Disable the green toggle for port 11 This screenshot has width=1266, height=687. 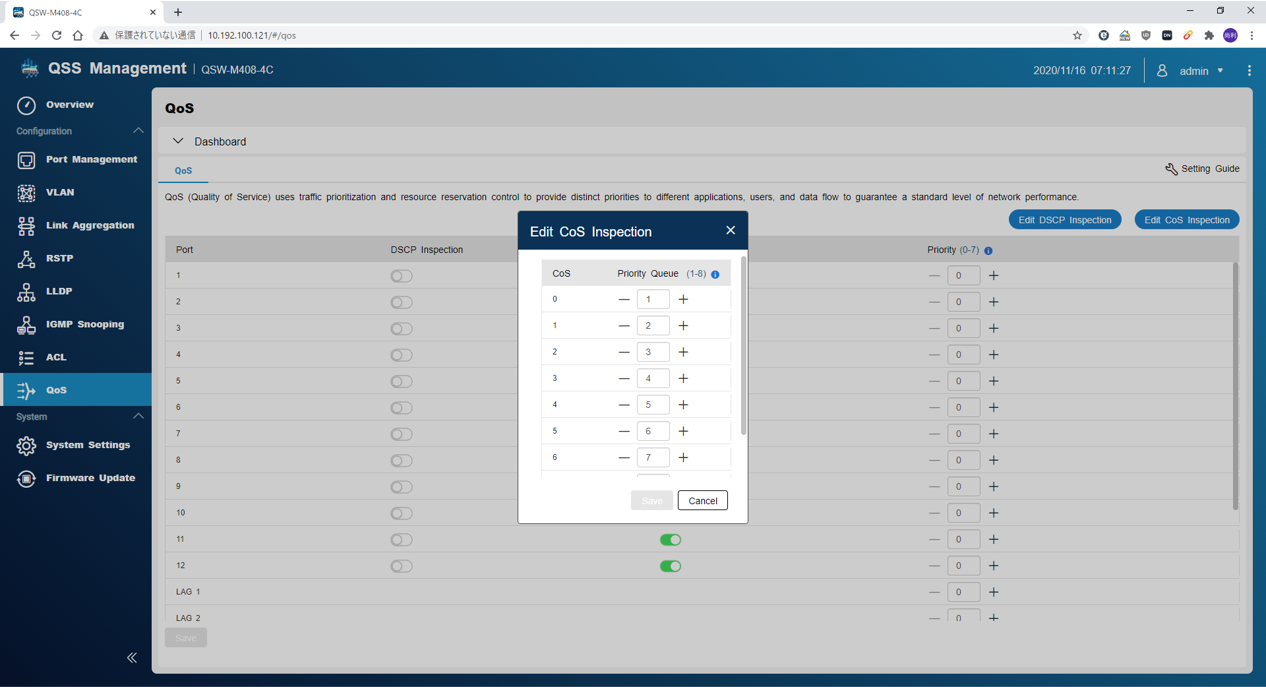[x=670, y=540]
